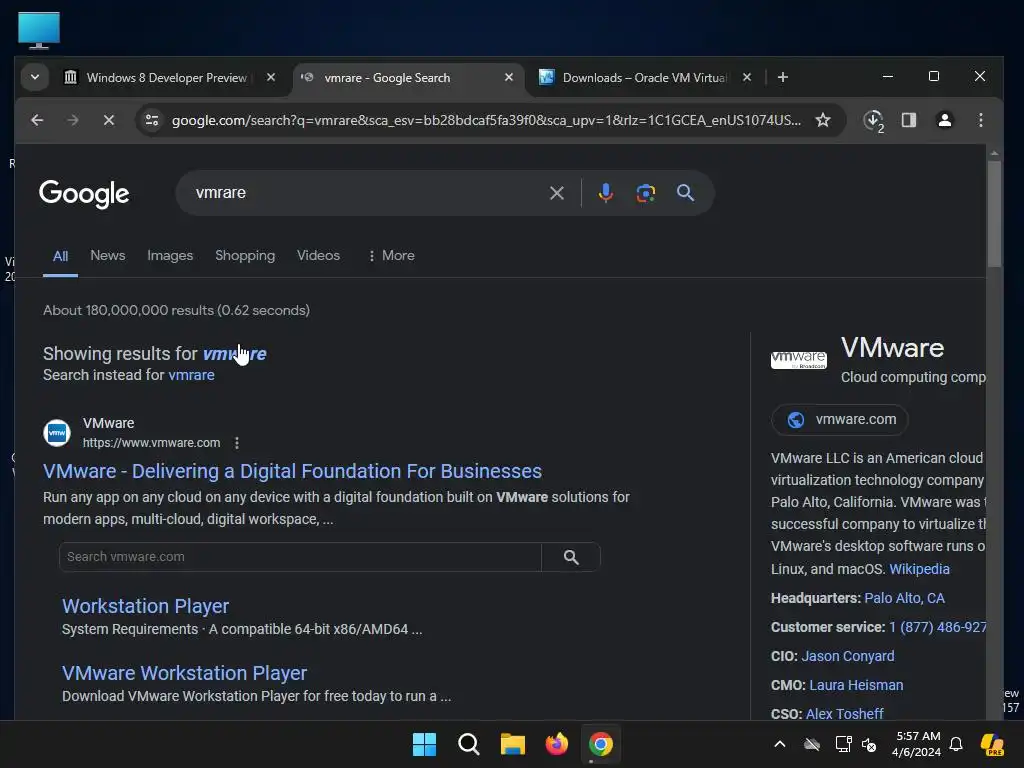Image resolution: width=1024 pixels, height=768 pixels.
Task: Open Windows taskbar search
Action: pos(468,744)
